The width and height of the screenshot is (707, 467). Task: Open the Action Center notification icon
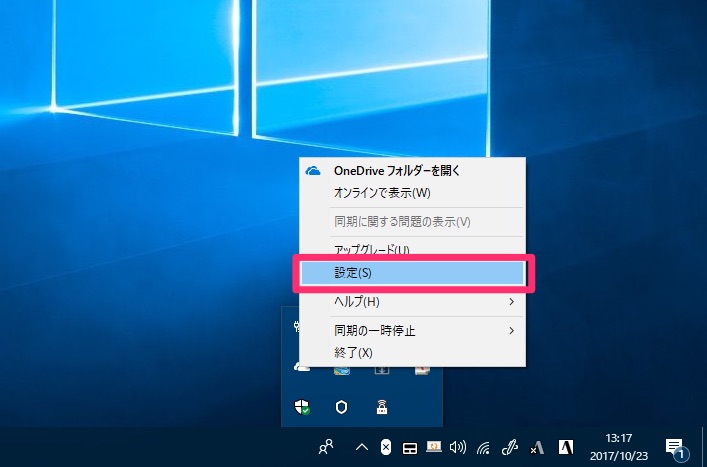pyautogui.click(x=677, y=448)
